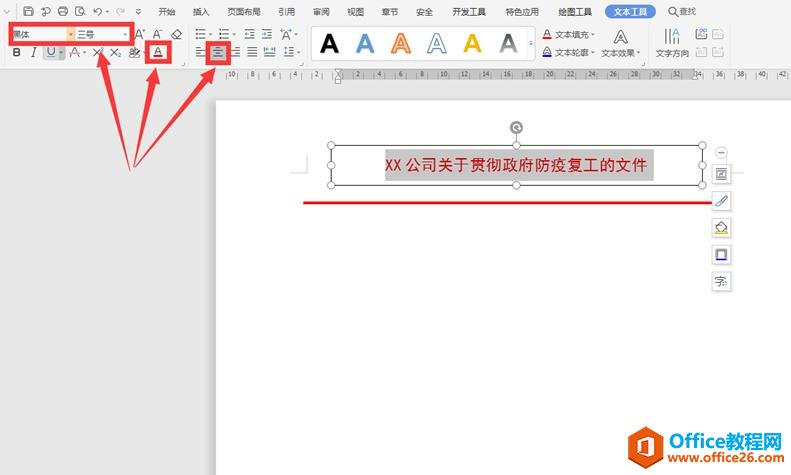Viewport: 791px width, 475px height.
Task: Align text right
Action: (x=236, y=52)
